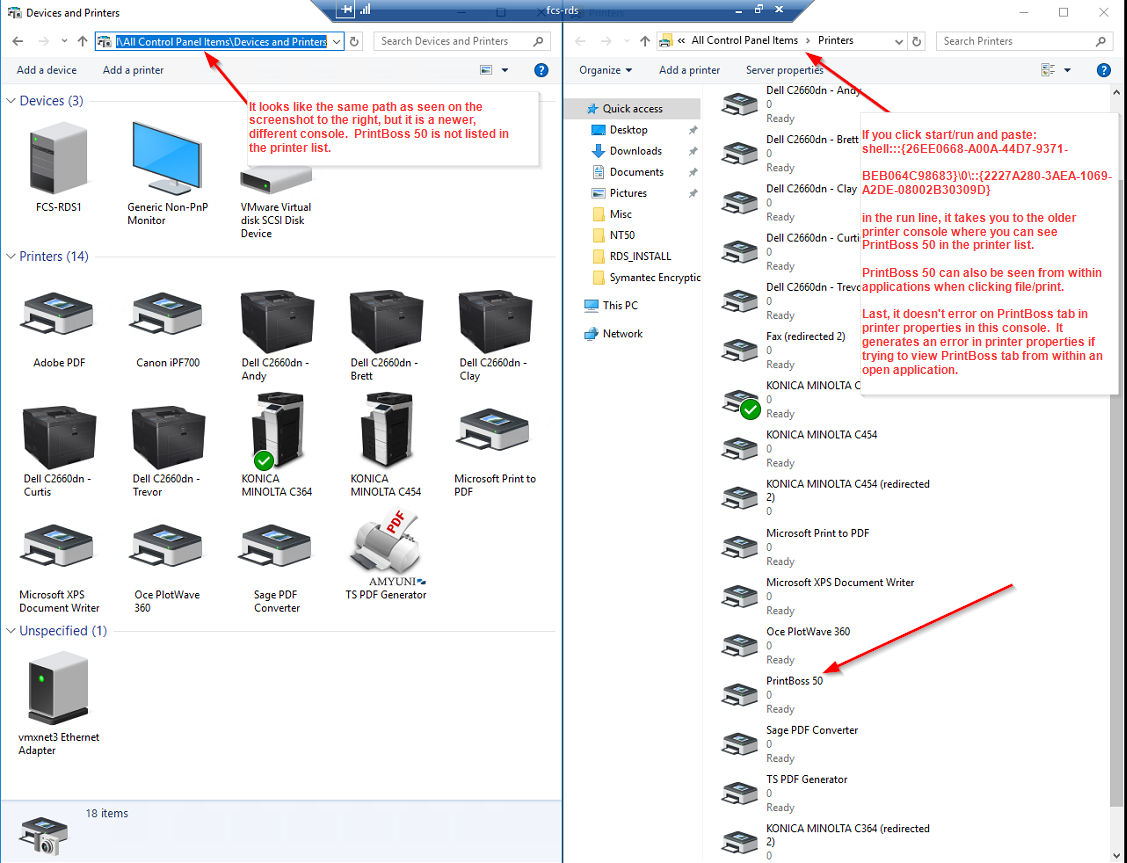This screenshot has width=1127, height=863.
Task: Collapse the Devices (3) group
Action: (11, 101)
